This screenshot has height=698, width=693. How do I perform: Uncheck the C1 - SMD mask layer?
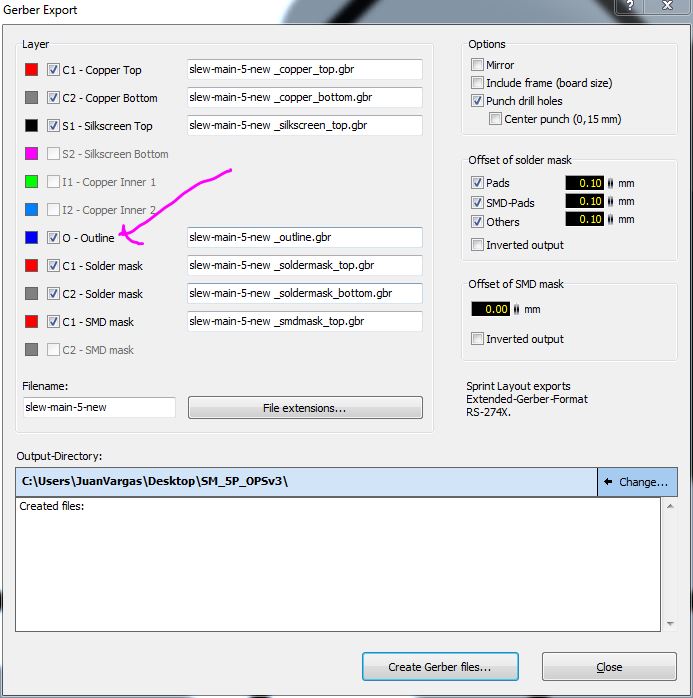coord(53,321)
